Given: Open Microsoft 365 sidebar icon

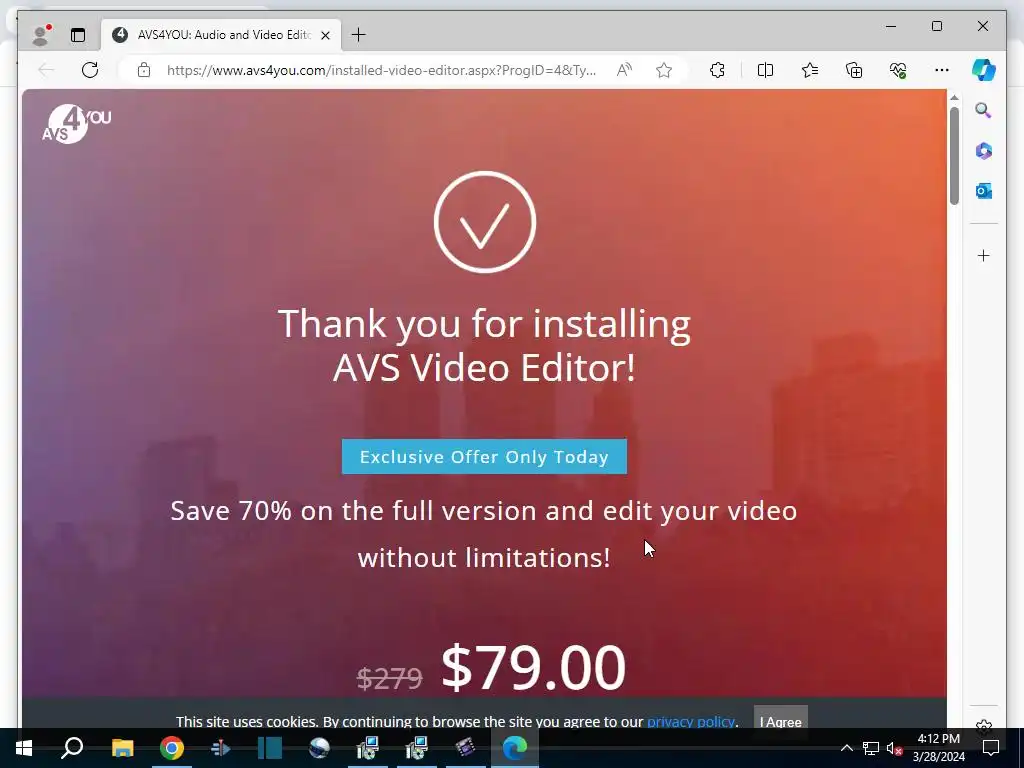Looking at the screenshot, I should pos(984,151).
